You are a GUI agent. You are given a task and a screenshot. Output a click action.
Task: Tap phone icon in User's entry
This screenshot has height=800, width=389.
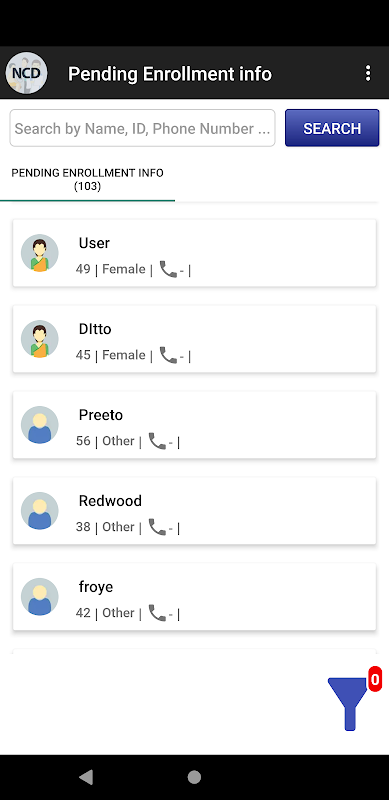pos(168,269)
